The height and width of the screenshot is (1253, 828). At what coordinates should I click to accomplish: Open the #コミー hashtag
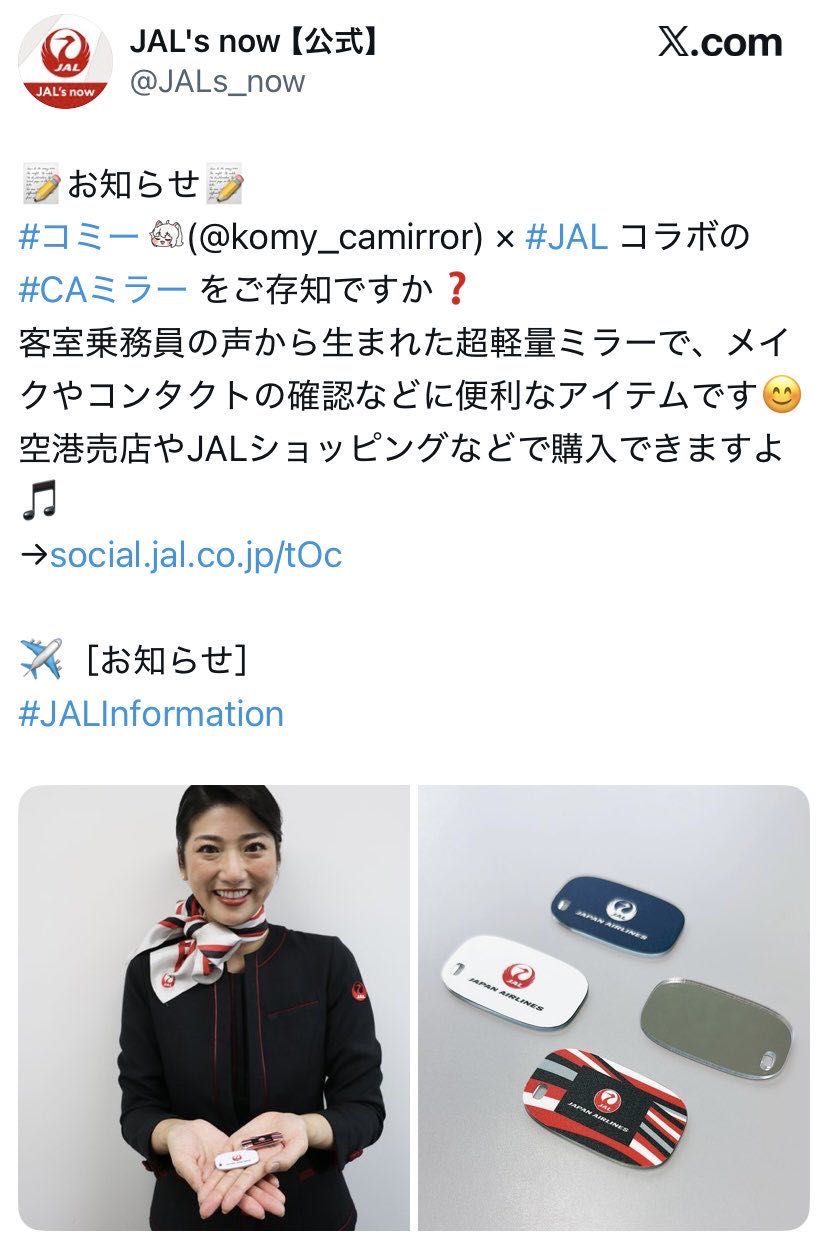79,237
